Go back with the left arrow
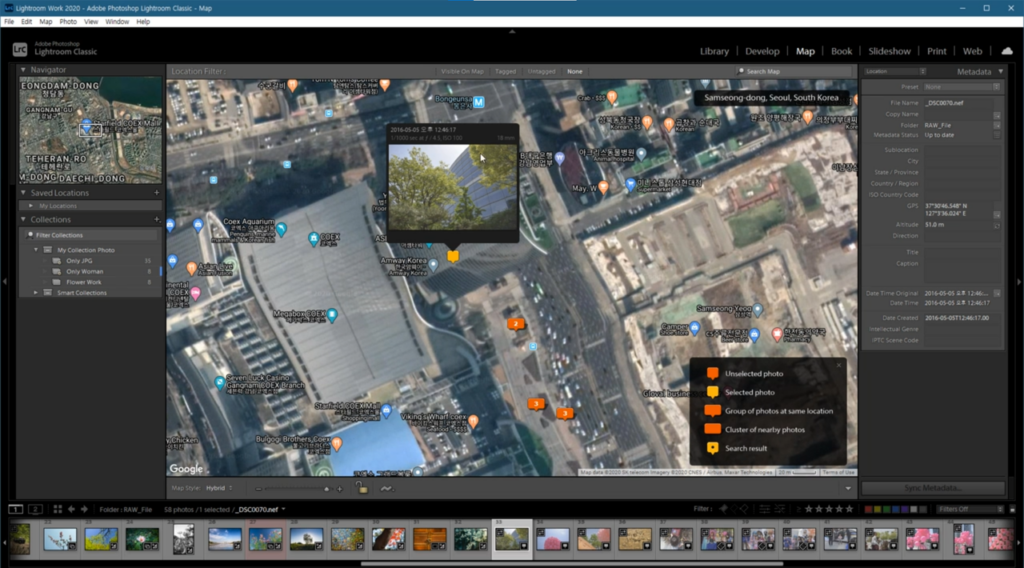 pyautogui.click(x=71, y=509)
